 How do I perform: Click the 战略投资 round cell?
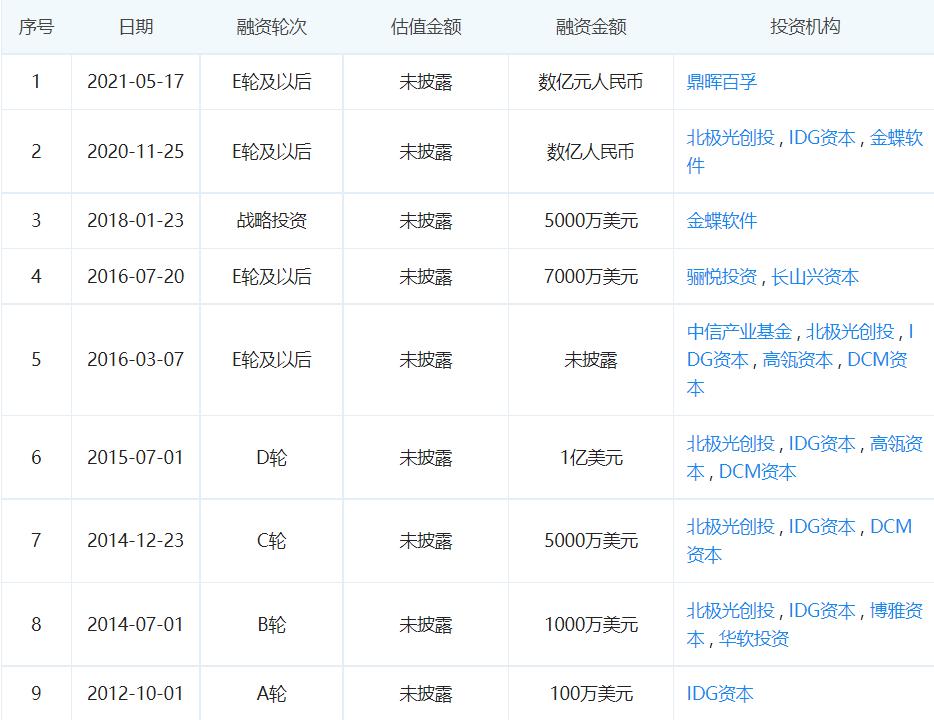pos(272,221)
